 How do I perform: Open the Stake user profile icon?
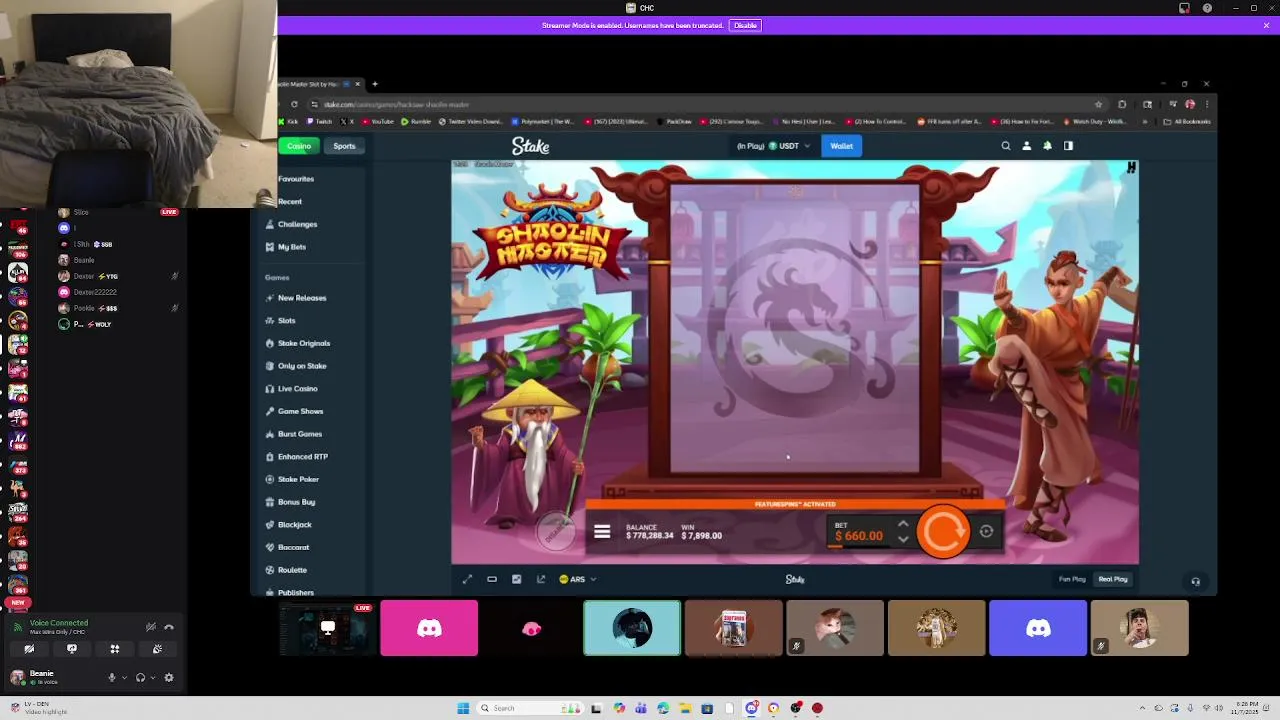pos(1026,146)
